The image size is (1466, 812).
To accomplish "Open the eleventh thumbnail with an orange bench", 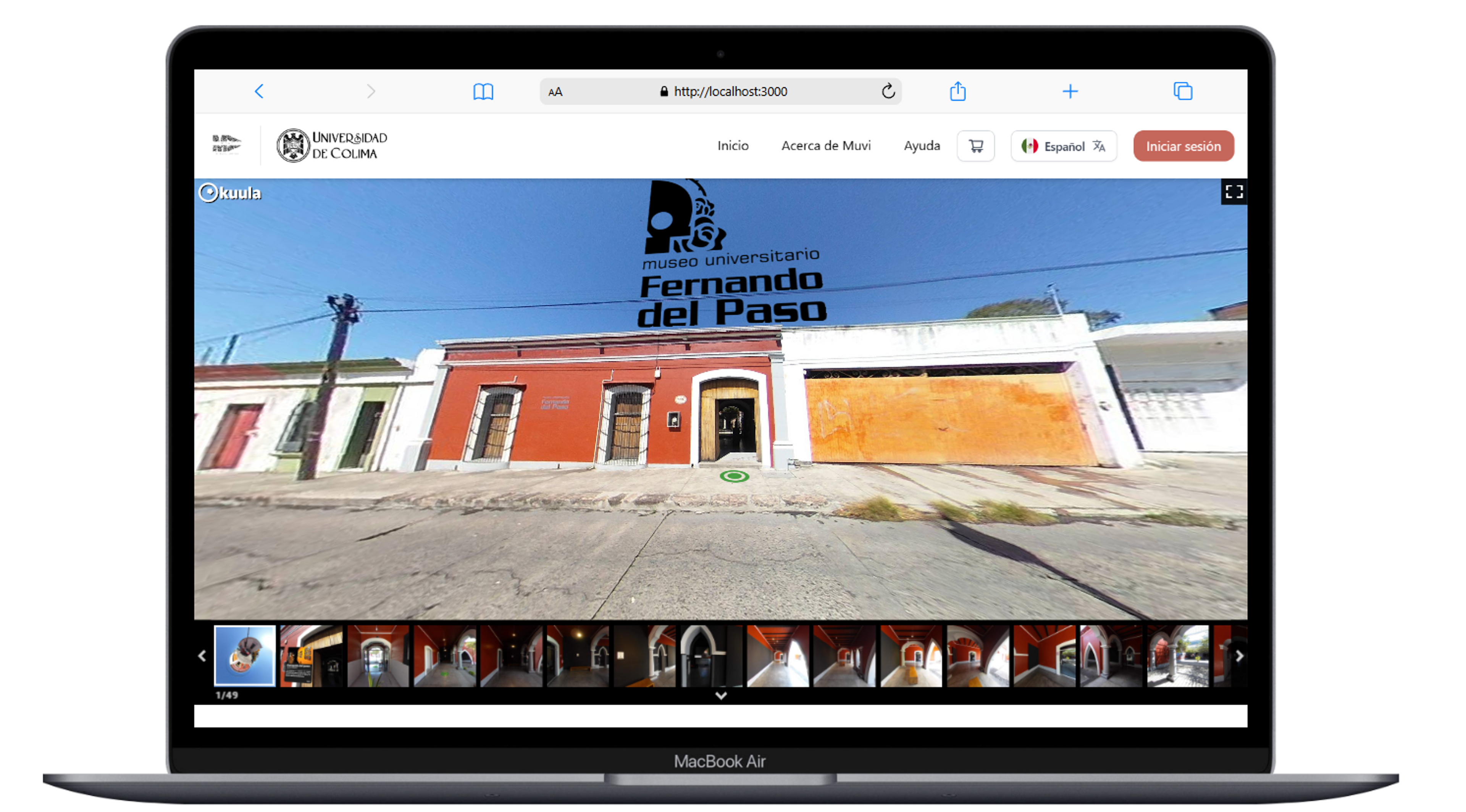I will point(911,656).
